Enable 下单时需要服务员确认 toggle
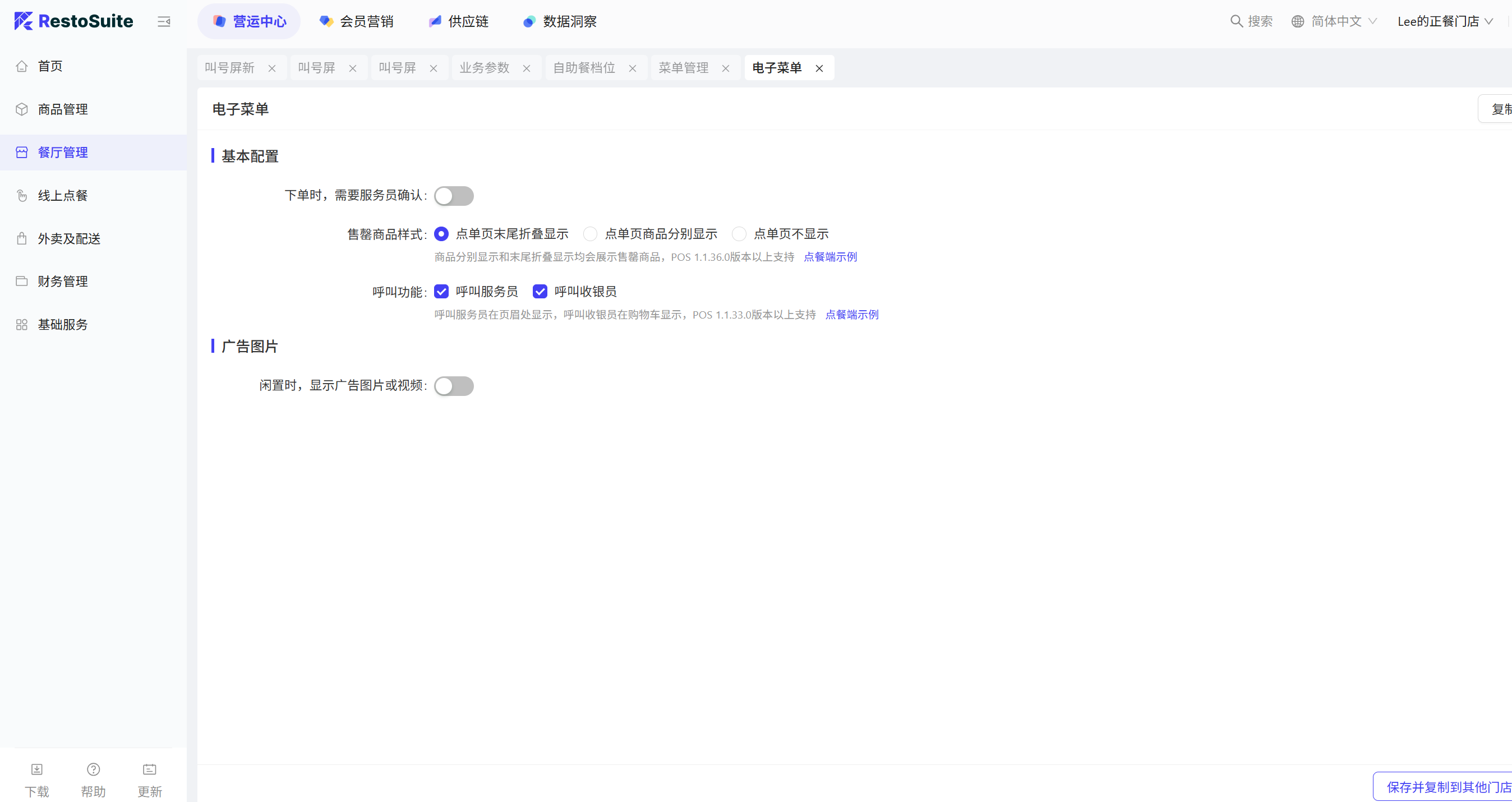Screen dimensions: 1512x802 click(x=454, y=196)
